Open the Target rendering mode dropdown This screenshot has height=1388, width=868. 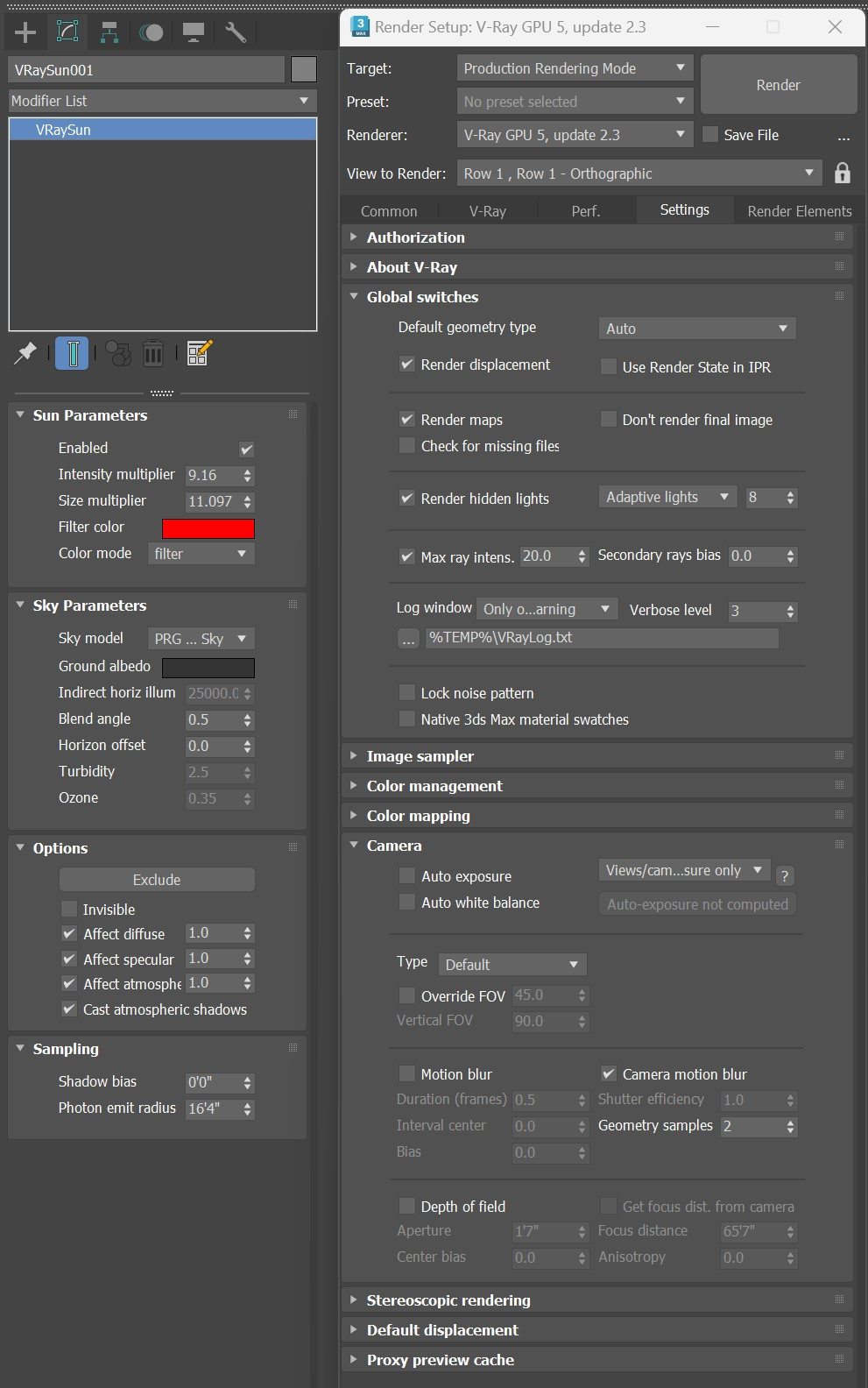[x=575, y=68]
